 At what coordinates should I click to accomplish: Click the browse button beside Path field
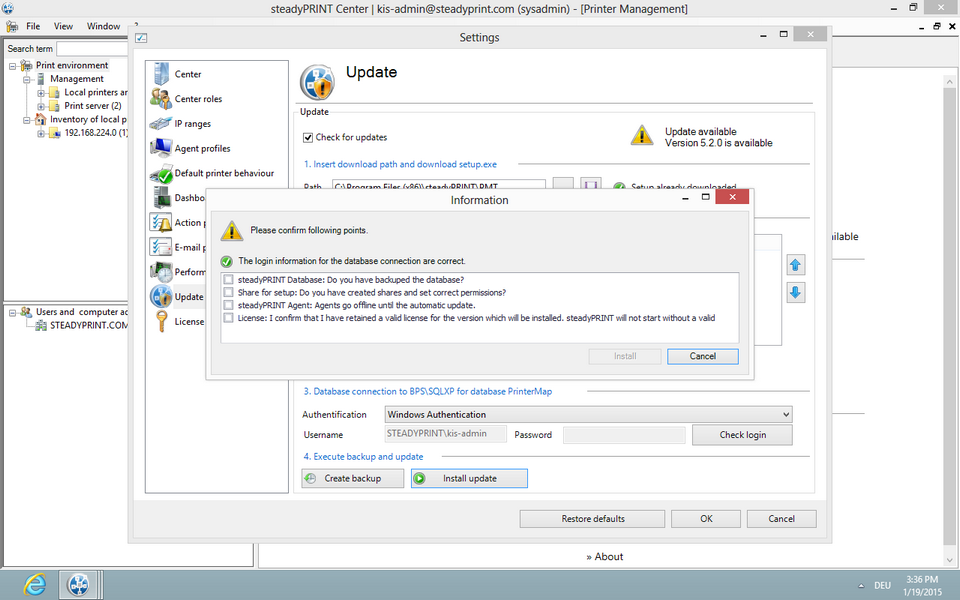563,184
